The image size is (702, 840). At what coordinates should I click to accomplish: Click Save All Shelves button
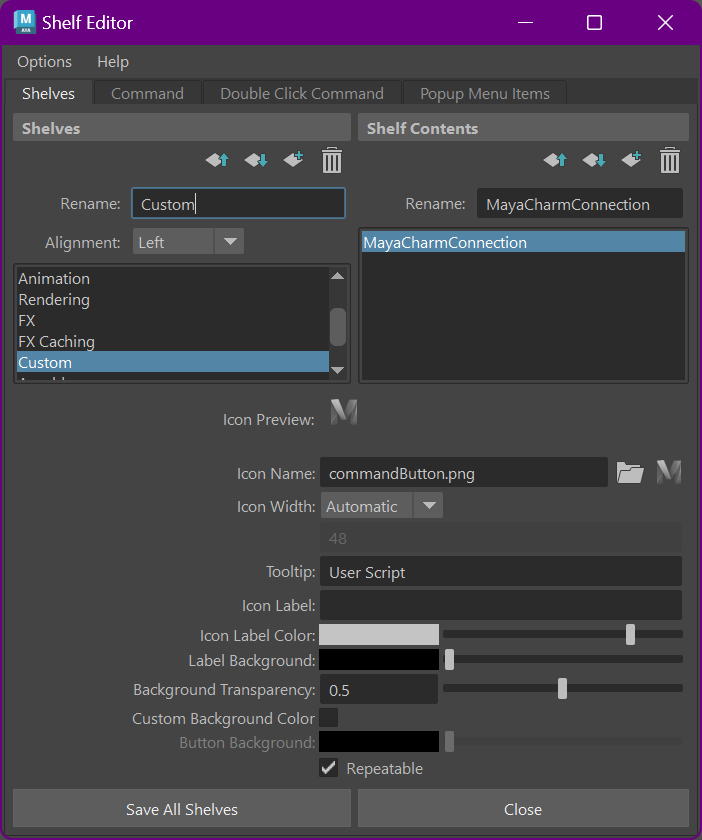tap(182, 809)
